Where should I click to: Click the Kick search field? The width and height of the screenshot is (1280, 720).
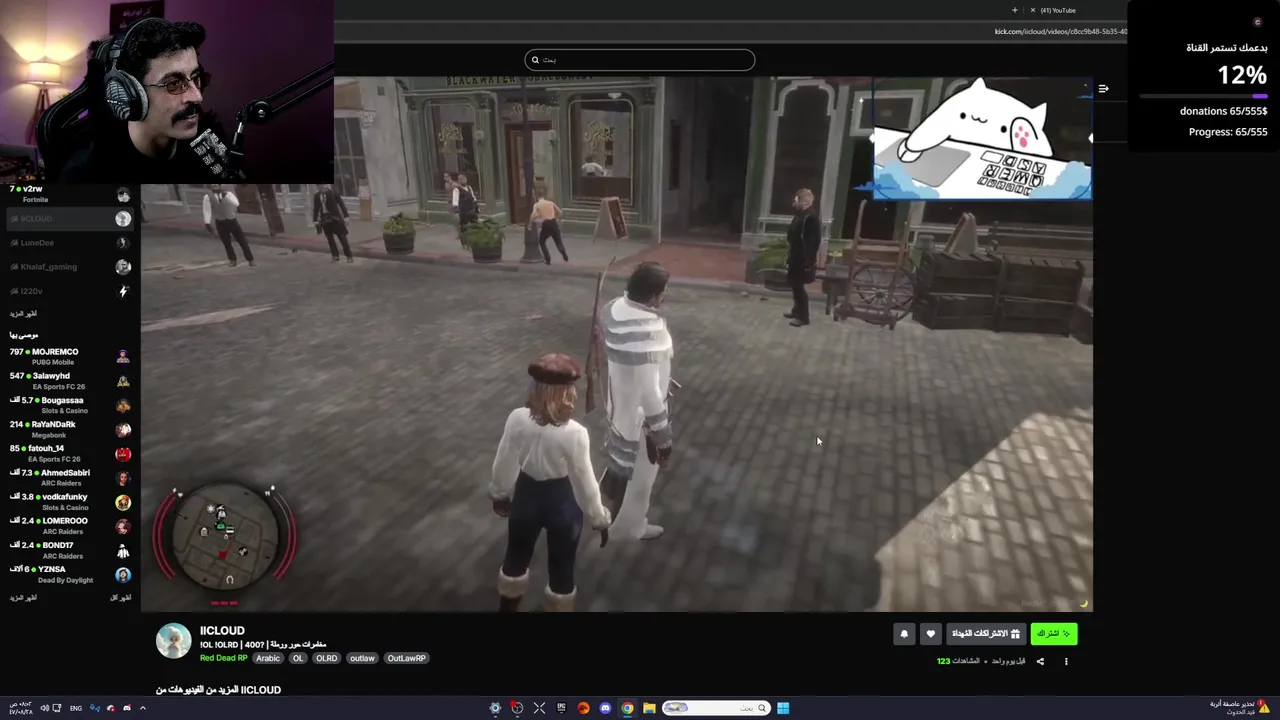coord(640,60)
